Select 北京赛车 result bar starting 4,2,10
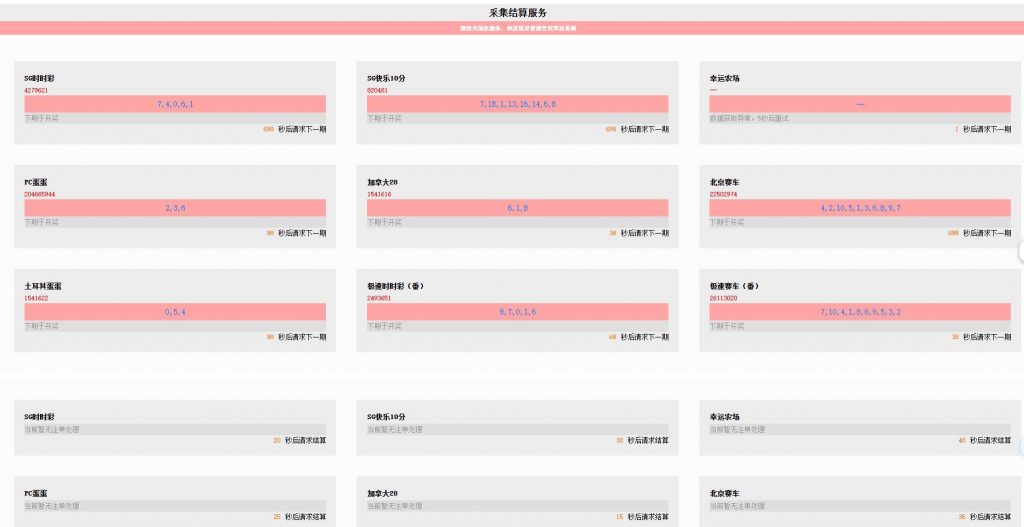Screen dimensions: 1024x527 coord(860,208)
